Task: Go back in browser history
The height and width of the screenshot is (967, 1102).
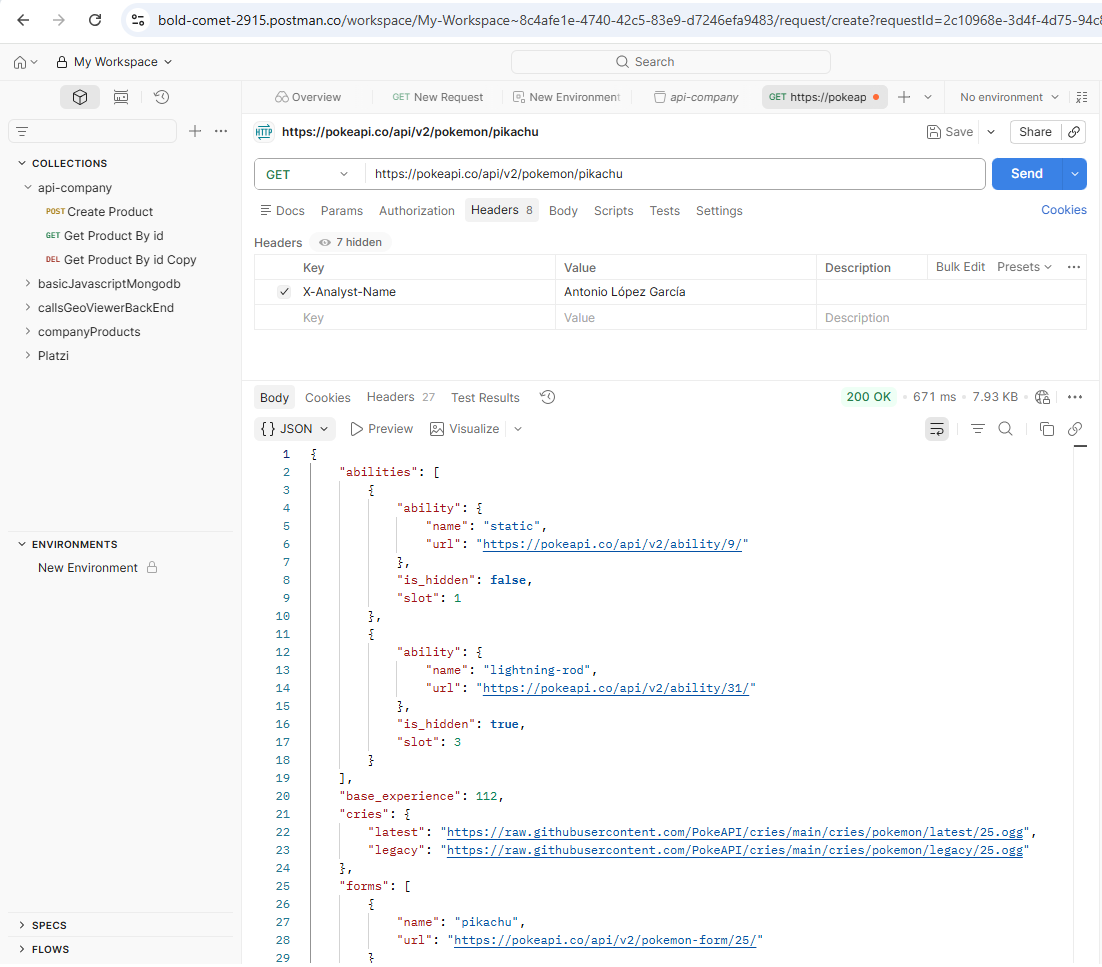Action: [x=23, y=20]
